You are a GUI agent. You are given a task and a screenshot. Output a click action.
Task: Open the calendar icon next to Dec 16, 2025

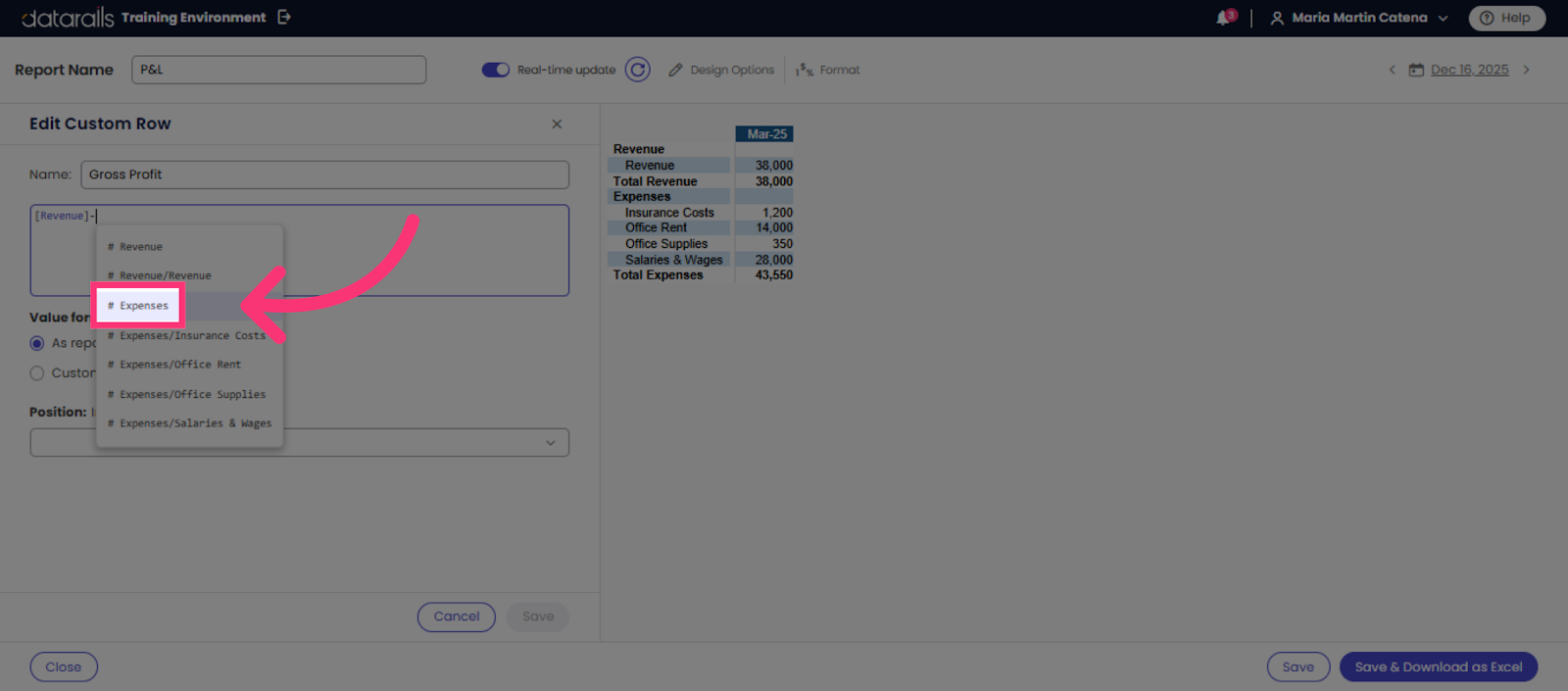pos(1416,70)
